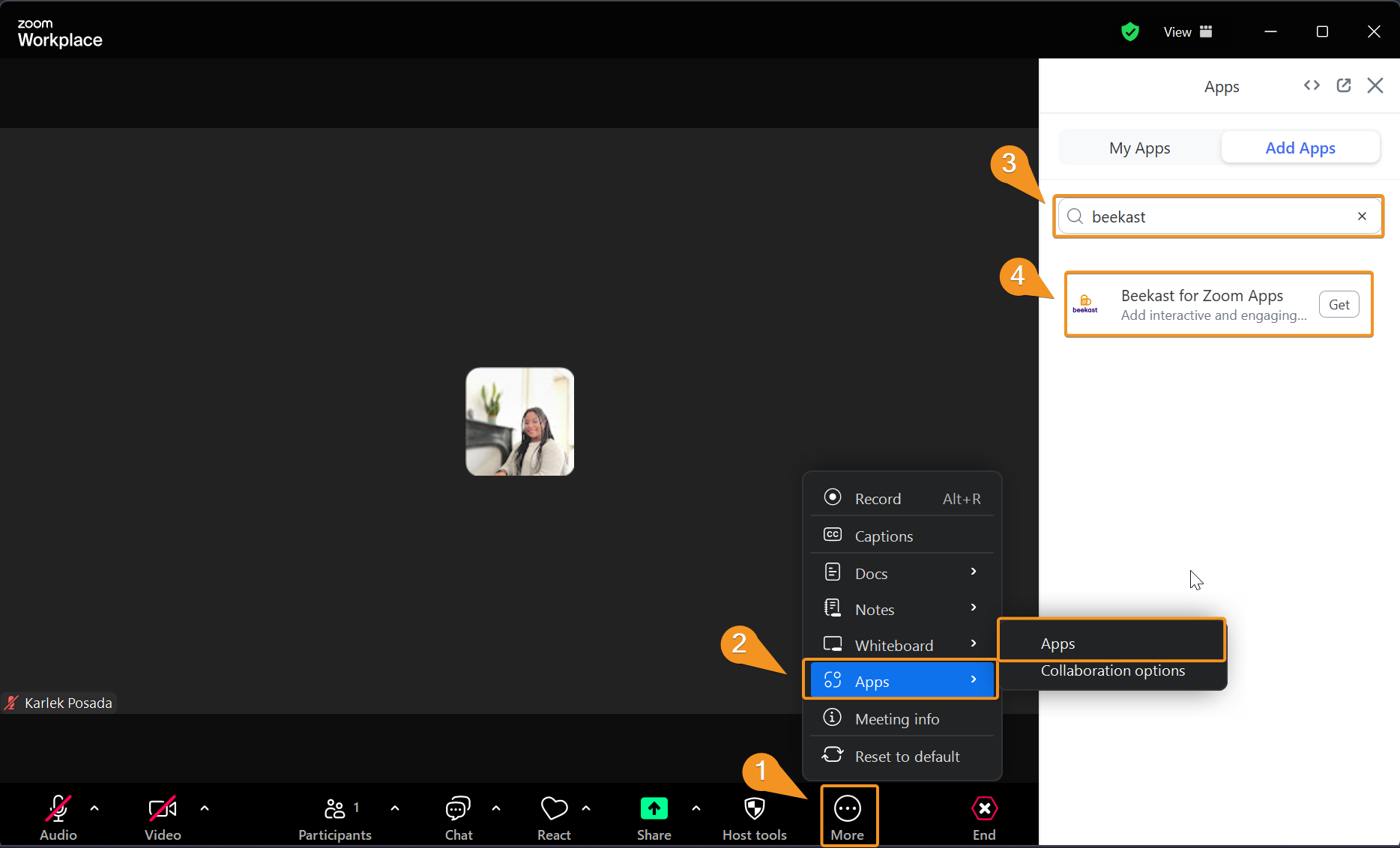The width and height of the screenshot is (1400, 848).
Task: Open Meeting info from the menu
Action: click(902, 718)
